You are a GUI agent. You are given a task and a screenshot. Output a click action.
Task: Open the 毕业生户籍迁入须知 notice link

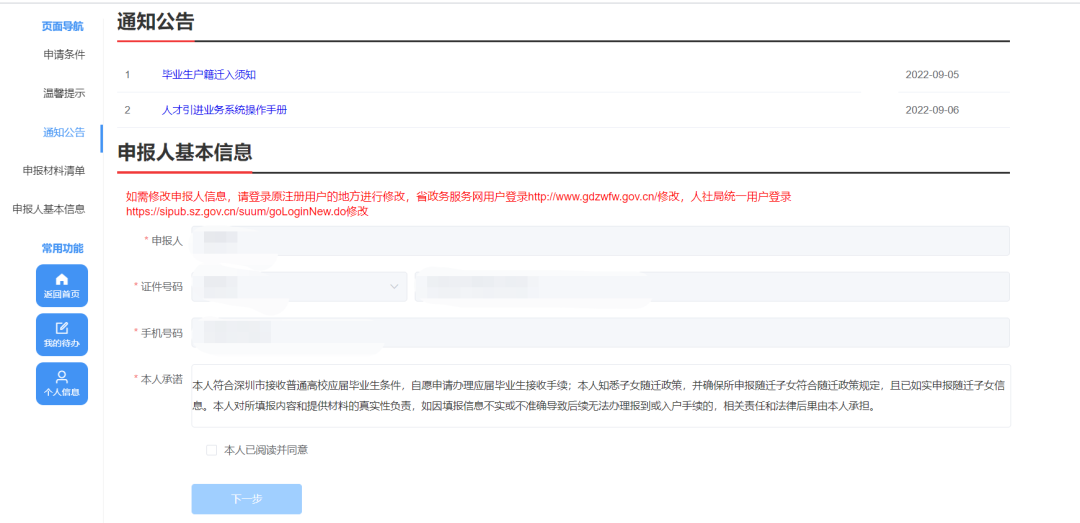[x=209, y=74]
